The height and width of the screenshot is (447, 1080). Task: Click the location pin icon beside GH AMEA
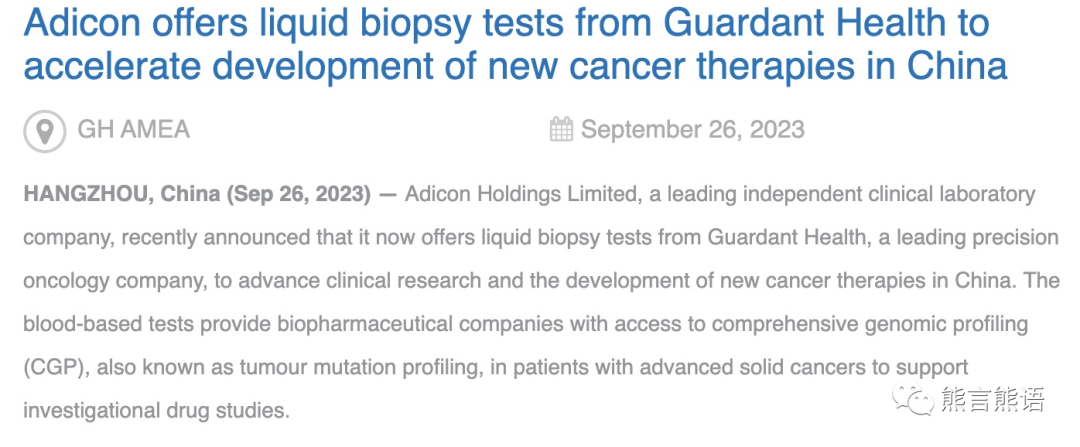[x=45, y=130]
